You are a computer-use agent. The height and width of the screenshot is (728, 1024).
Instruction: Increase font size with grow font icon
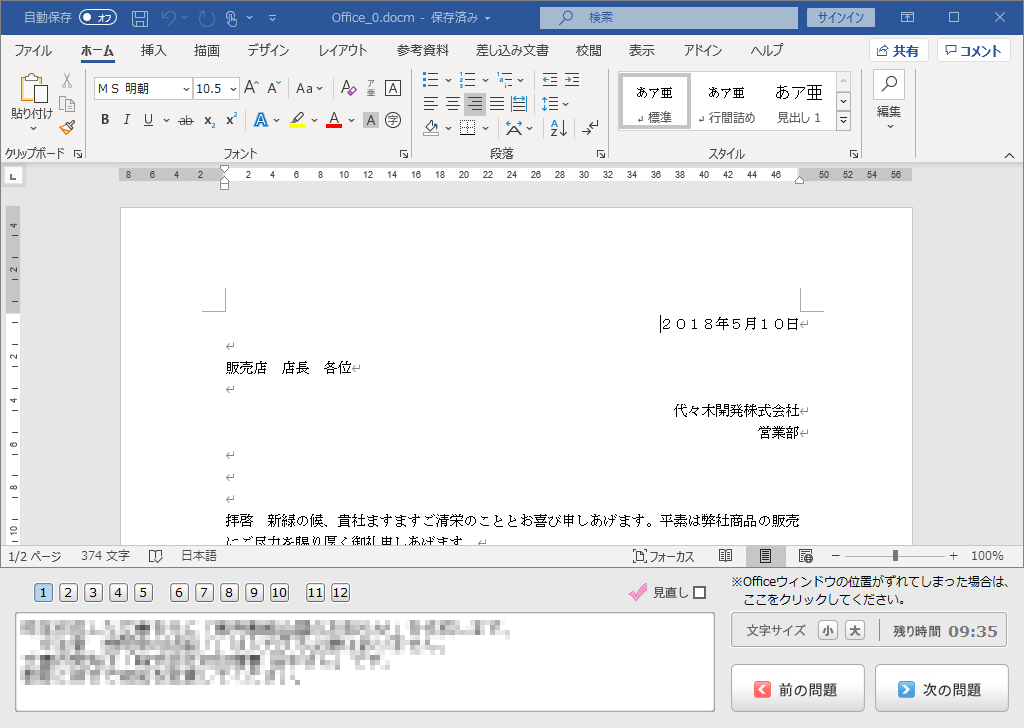click(251, 87)
